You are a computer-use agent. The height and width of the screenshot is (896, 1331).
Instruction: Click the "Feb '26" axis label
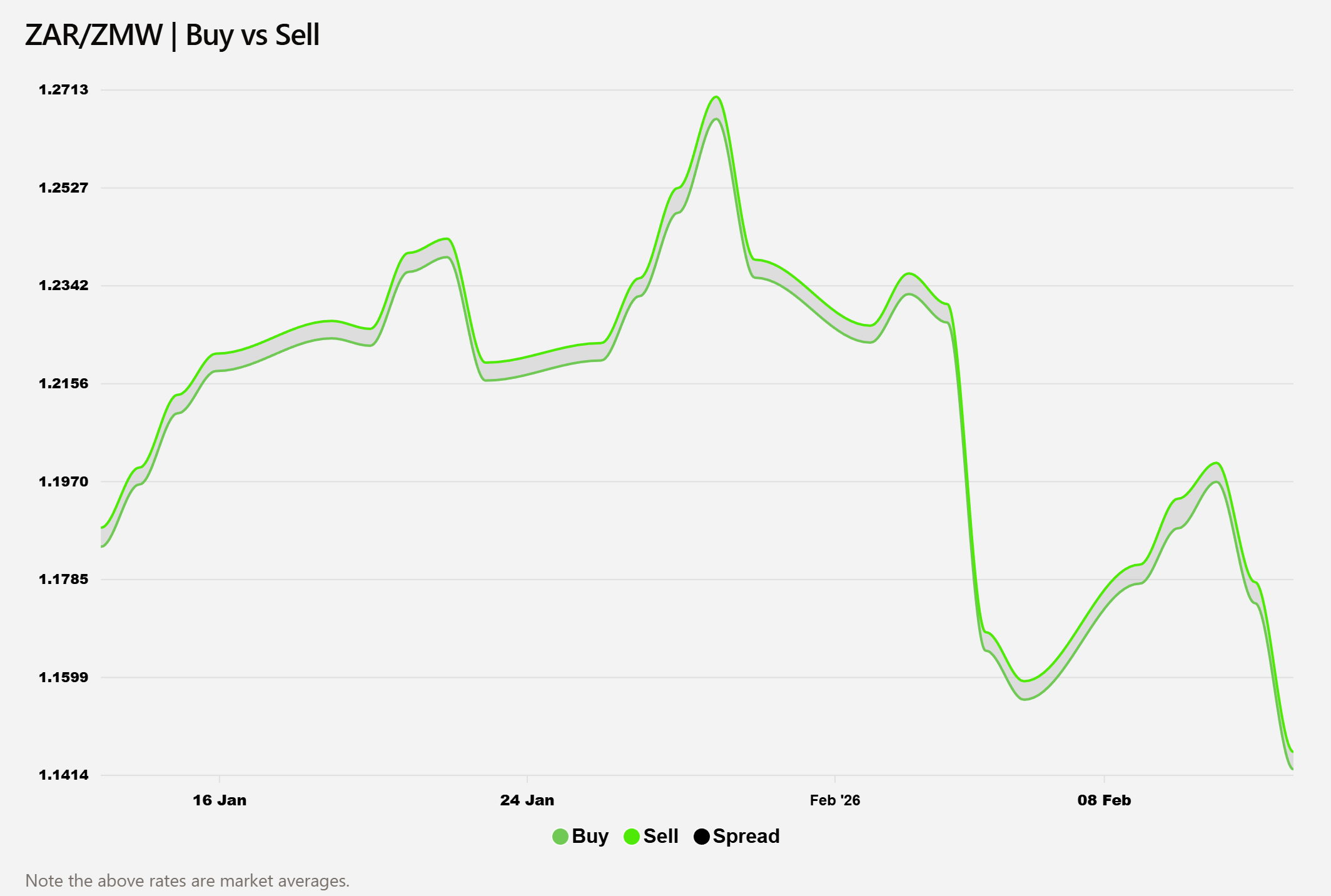(835, 800)
